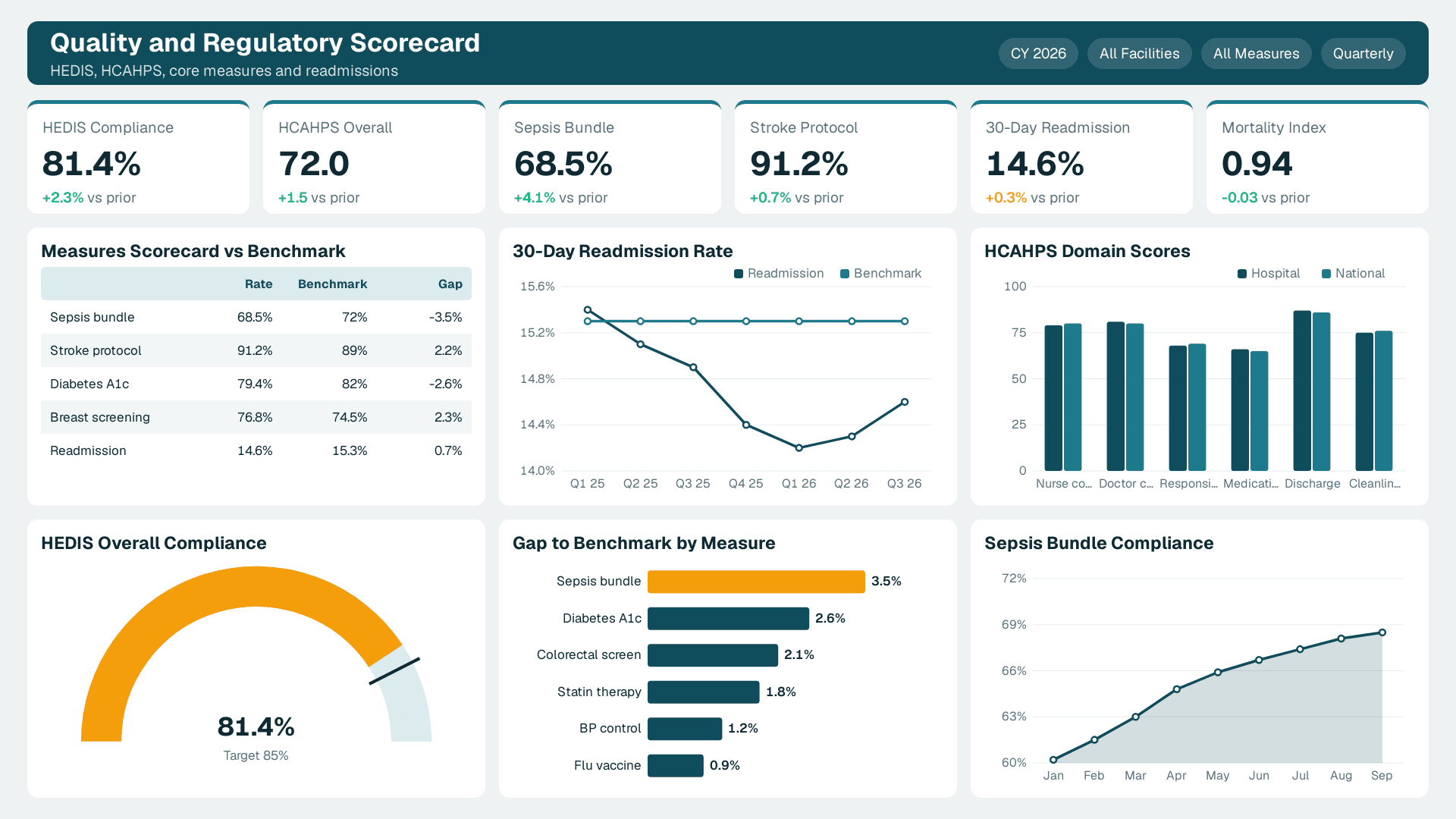
Task: Click the Gap to Benchmark by Measure title
Action: point(644,543)
